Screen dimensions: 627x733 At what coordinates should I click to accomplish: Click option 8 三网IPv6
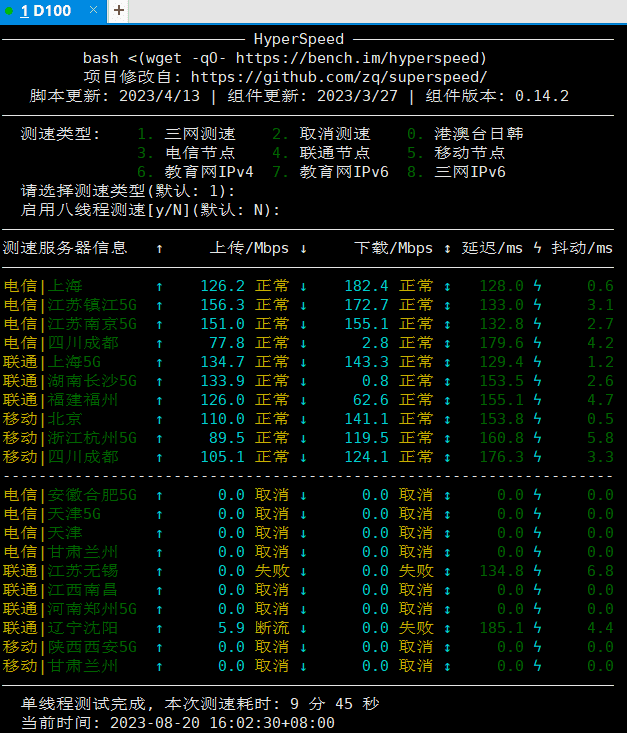[x=456, y=172]
